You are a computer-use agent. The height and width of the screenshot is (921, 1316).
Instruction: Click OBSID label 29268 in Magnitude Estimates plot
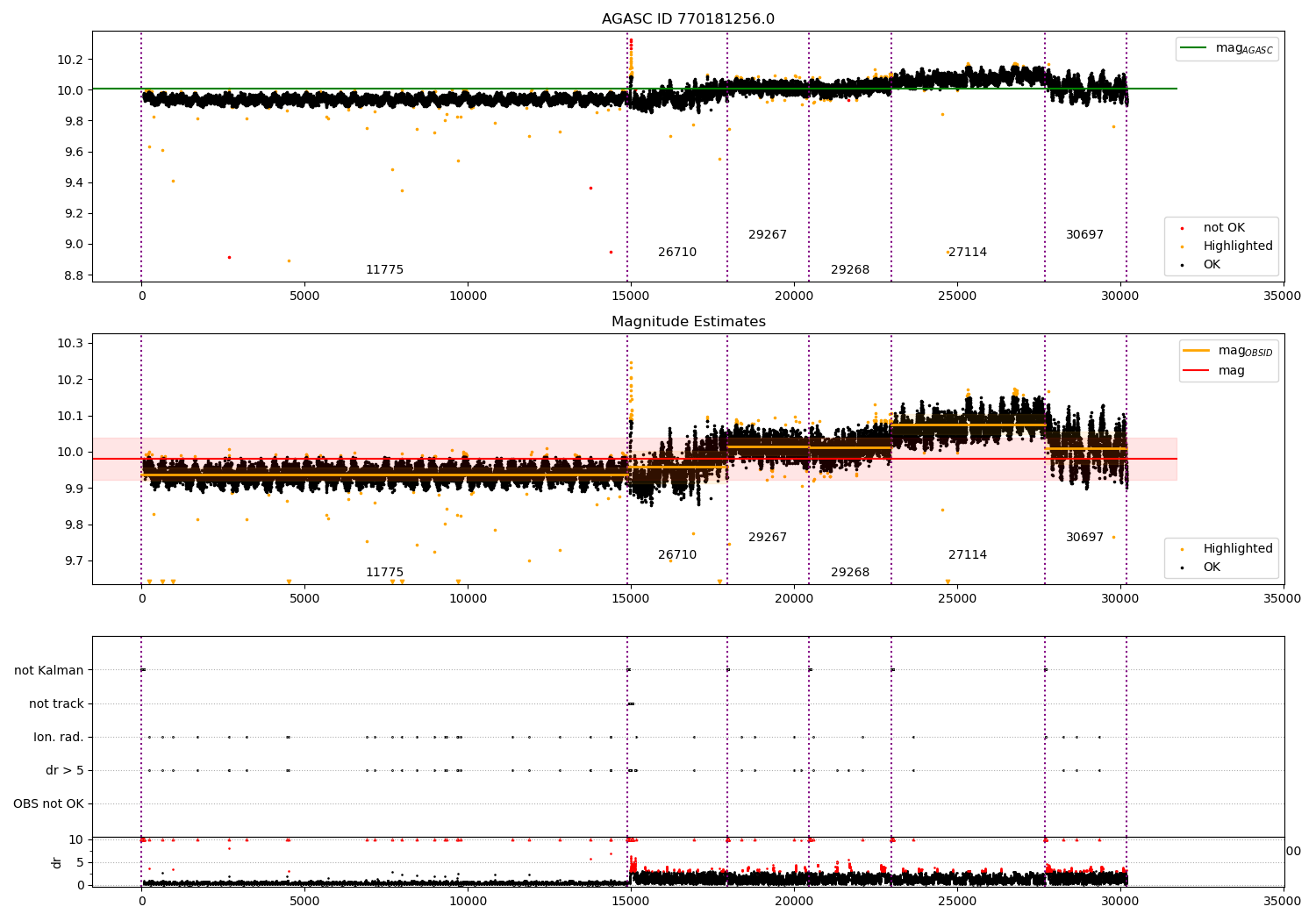850,573
